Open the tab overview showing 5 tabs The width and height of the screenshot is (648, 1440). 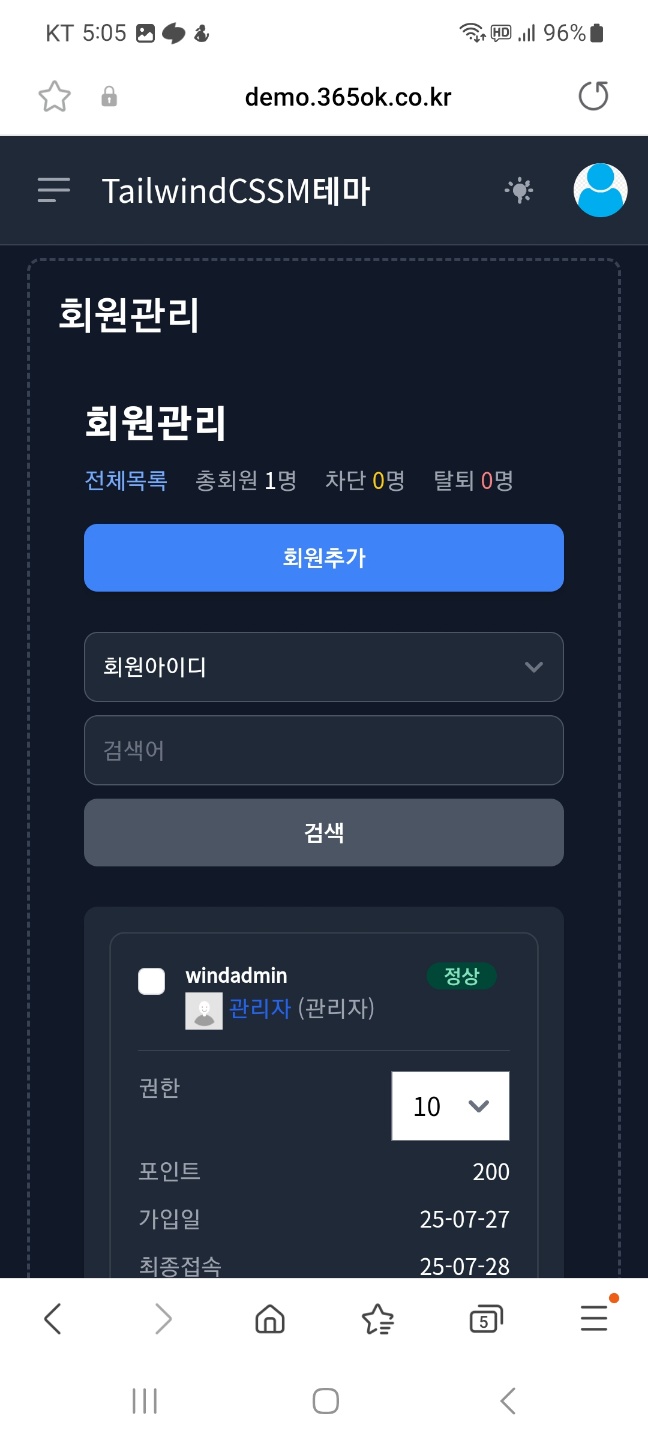click(486, 1318)
